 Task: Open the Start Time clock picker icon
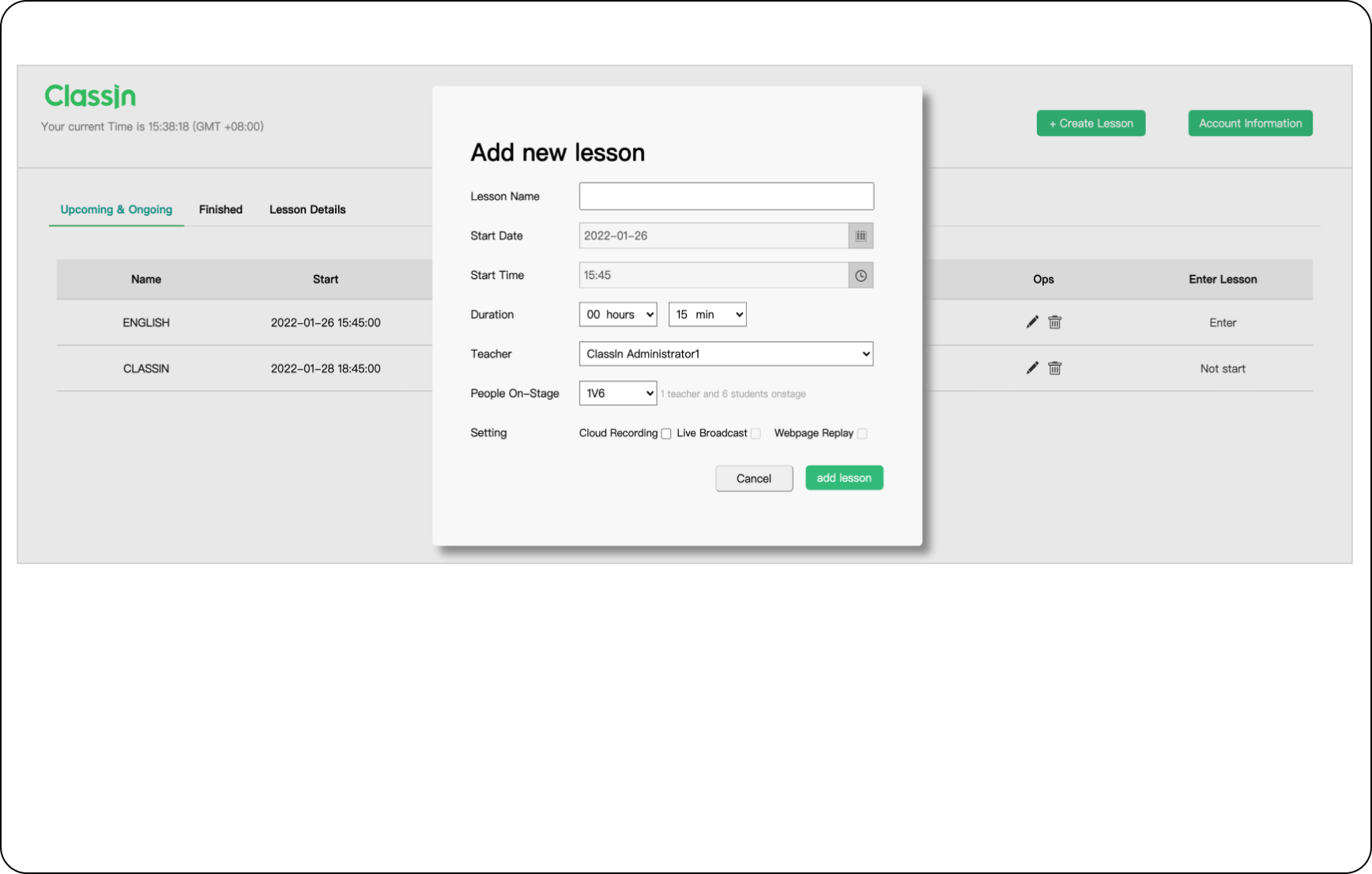[861, 275]
